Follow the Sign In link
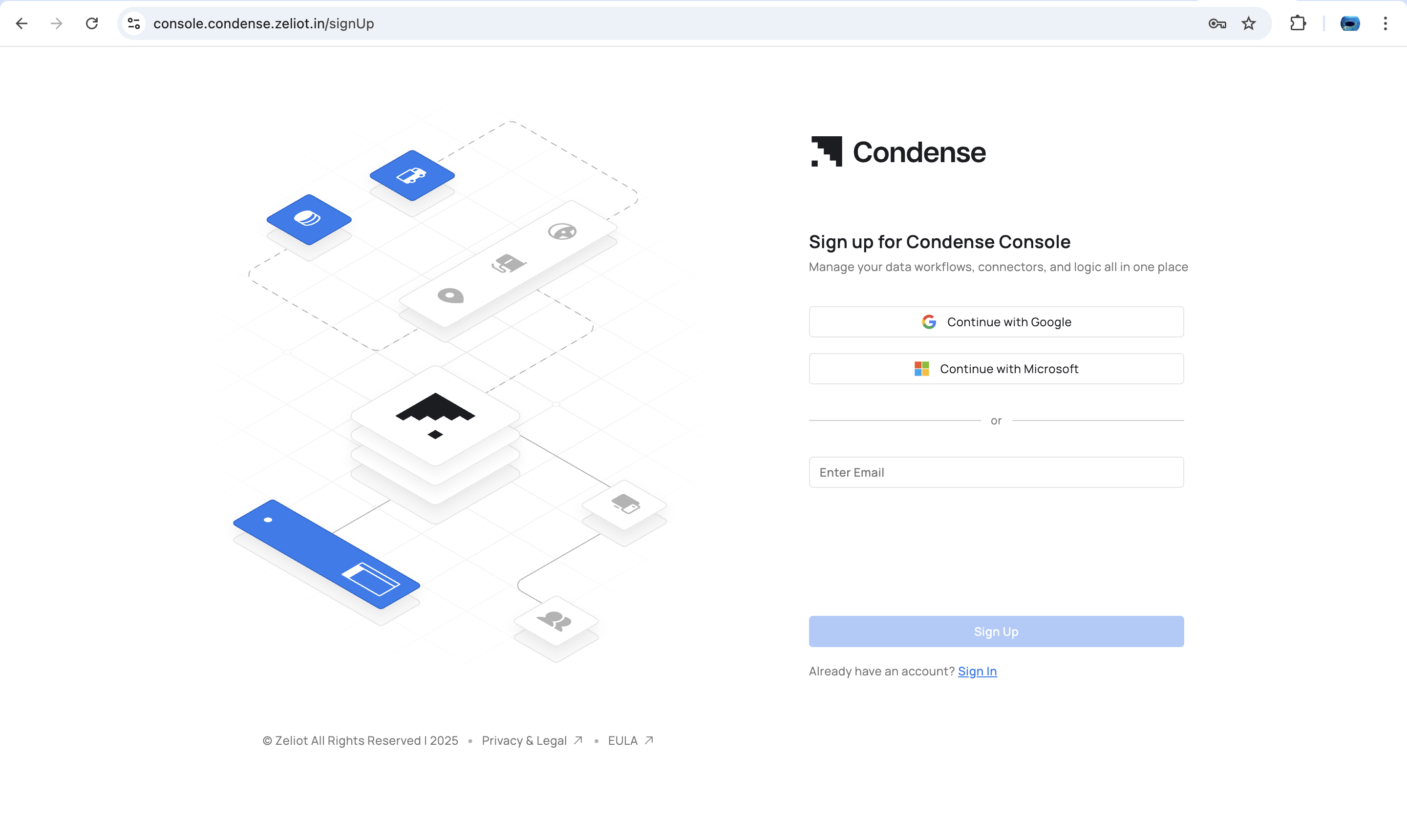 pyautogui.click(x=977, y=671)
